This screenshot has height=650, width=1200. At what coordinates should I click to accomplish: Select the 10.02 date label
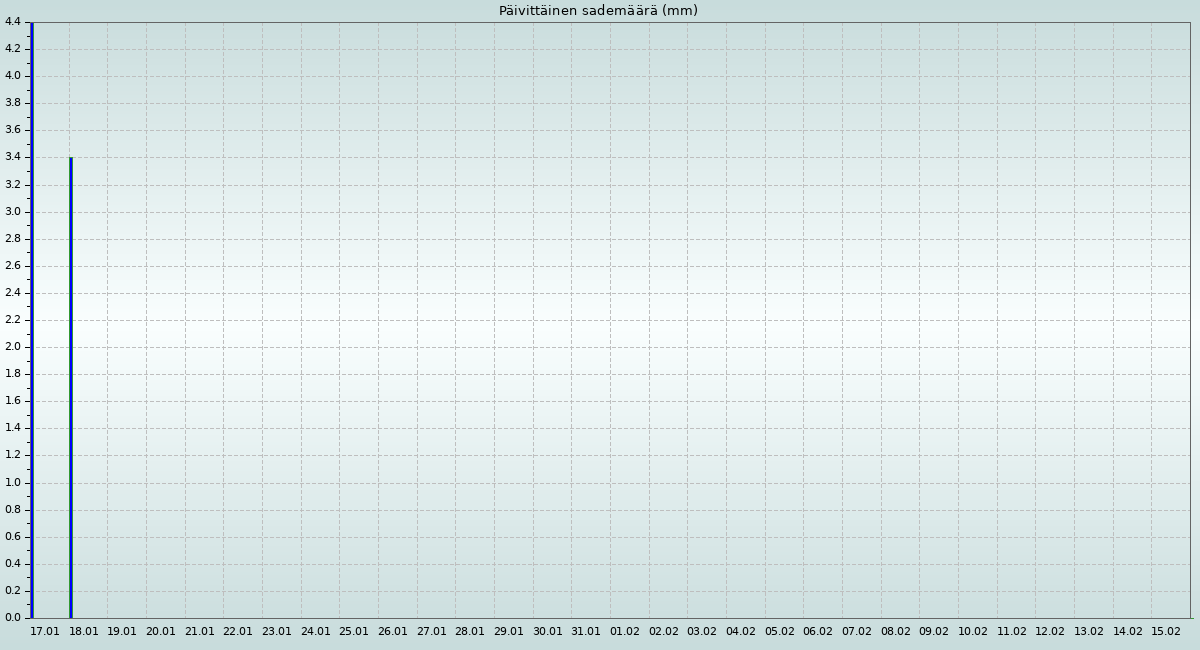click(x=973, y=632)
